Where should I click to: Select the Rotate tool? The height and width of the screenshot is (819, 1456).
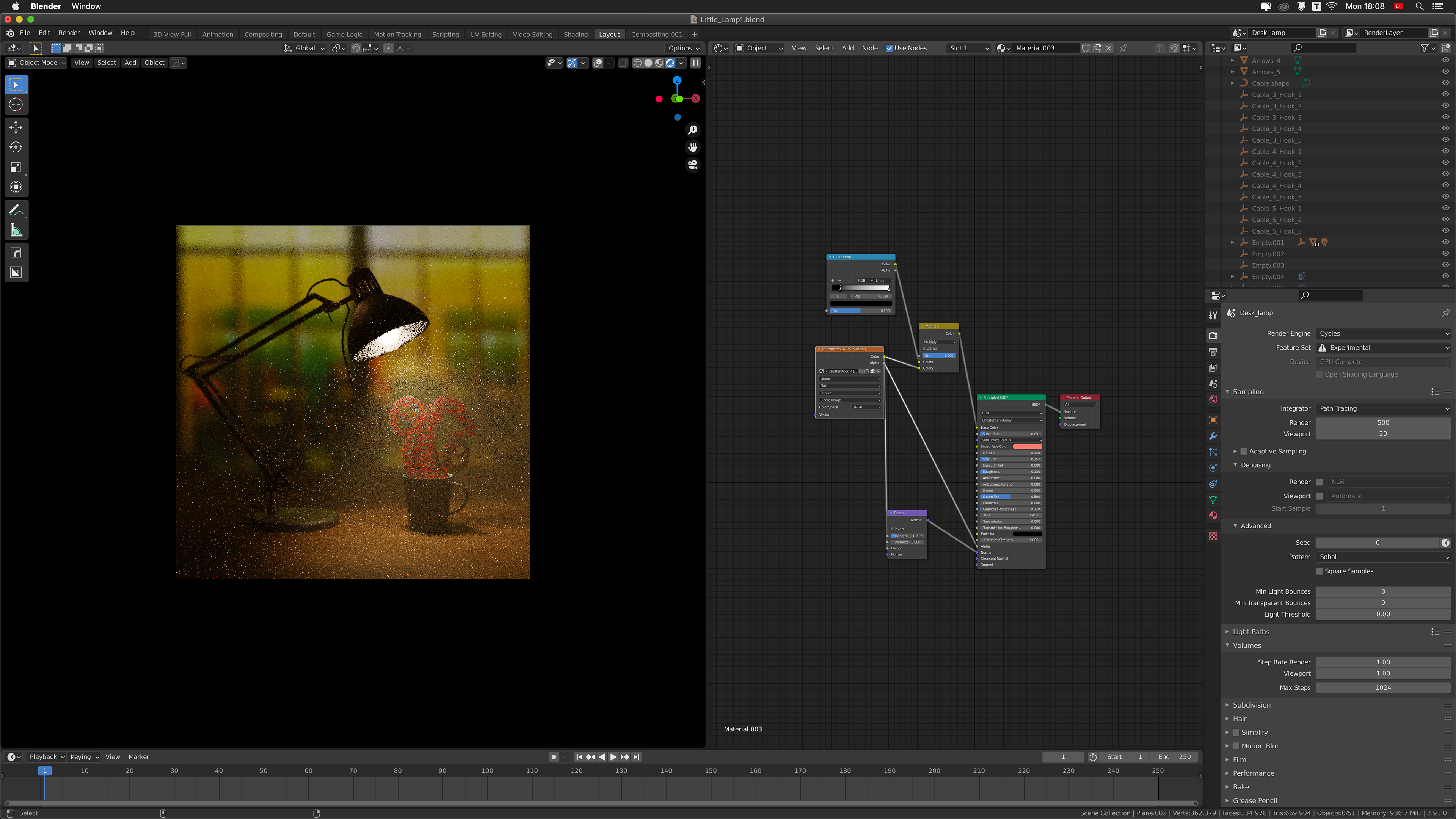click(x=16, y=147)
